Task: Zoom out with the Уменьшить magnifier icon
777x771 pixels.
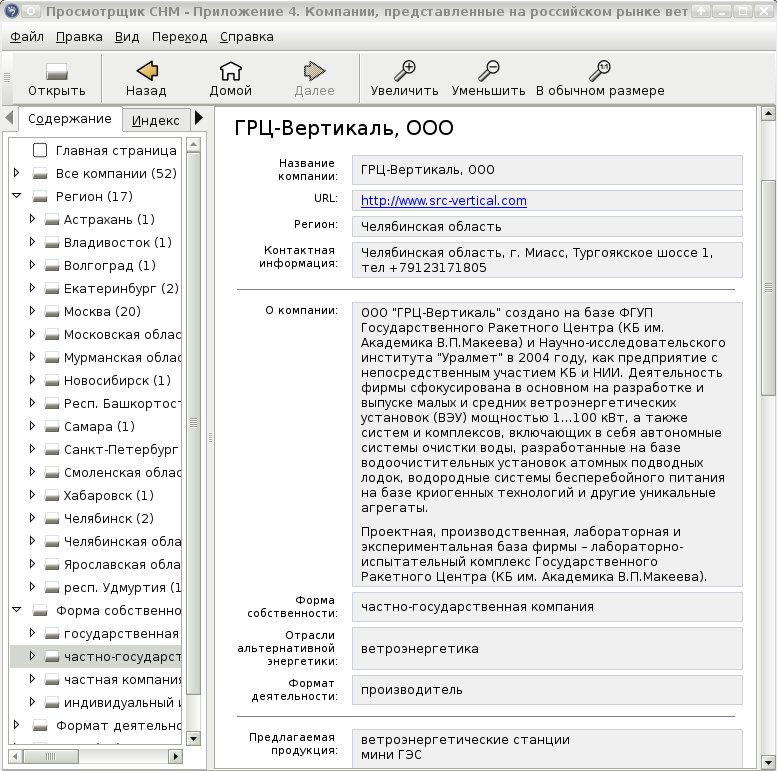Action: [x=489, y=71]
